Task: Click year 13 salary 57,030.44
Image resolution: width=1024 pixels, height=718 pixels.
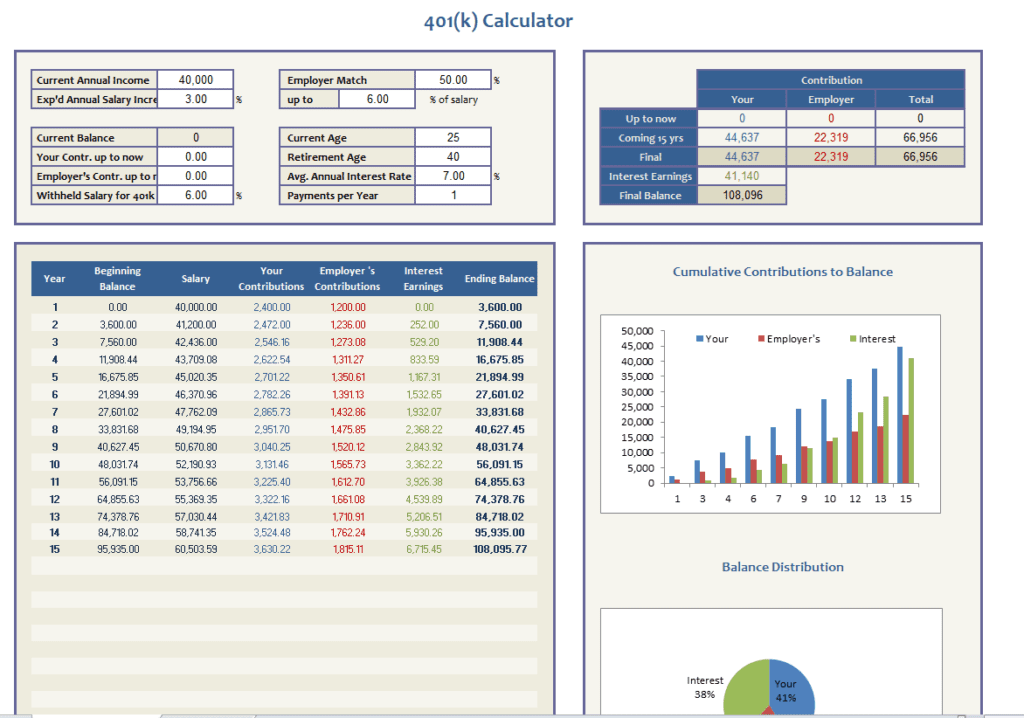Action: [196, 517]
